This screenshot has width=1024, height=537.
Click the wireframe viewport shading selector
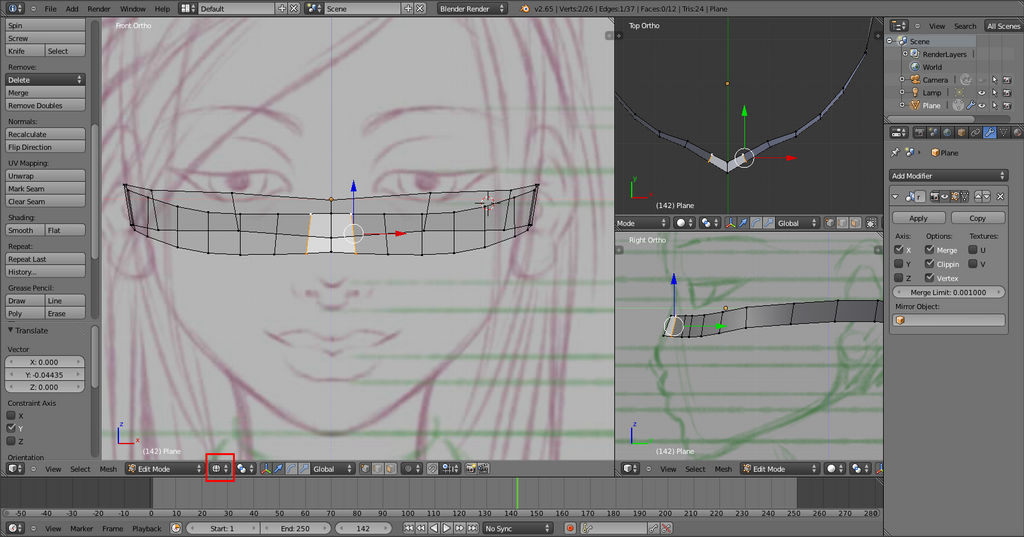pyautogui.click(x=219, y=468)
